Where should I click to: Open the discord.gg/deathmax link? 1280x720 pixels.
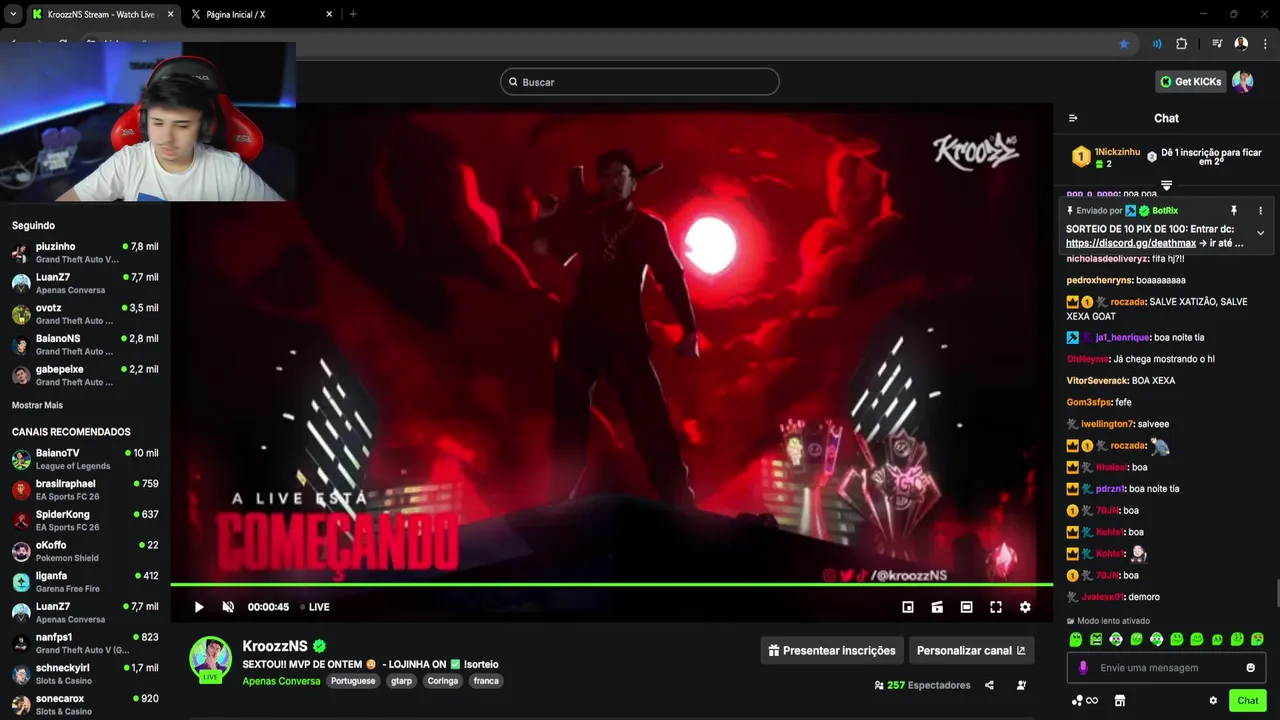[x=1131, y=243]
